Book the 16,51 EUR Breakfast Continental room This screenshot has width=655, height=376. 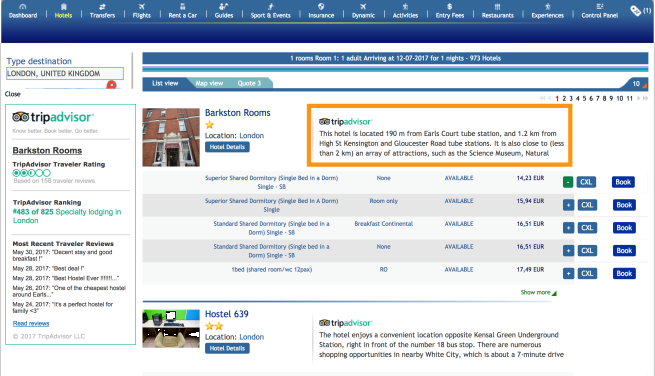tap(624, 228)
